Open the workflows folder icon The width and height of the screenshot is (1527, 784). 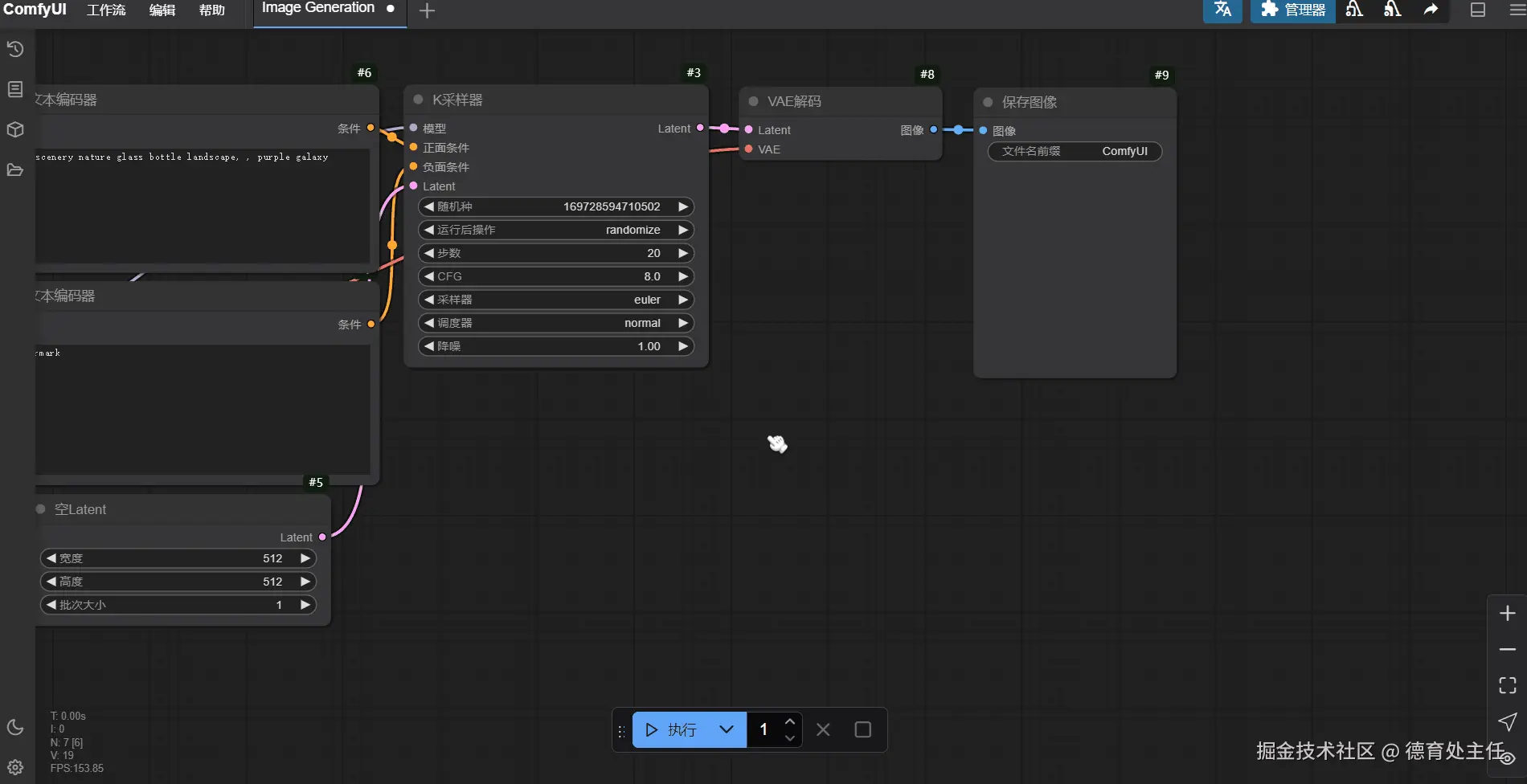pyautogui.click(x=15, y=169)
